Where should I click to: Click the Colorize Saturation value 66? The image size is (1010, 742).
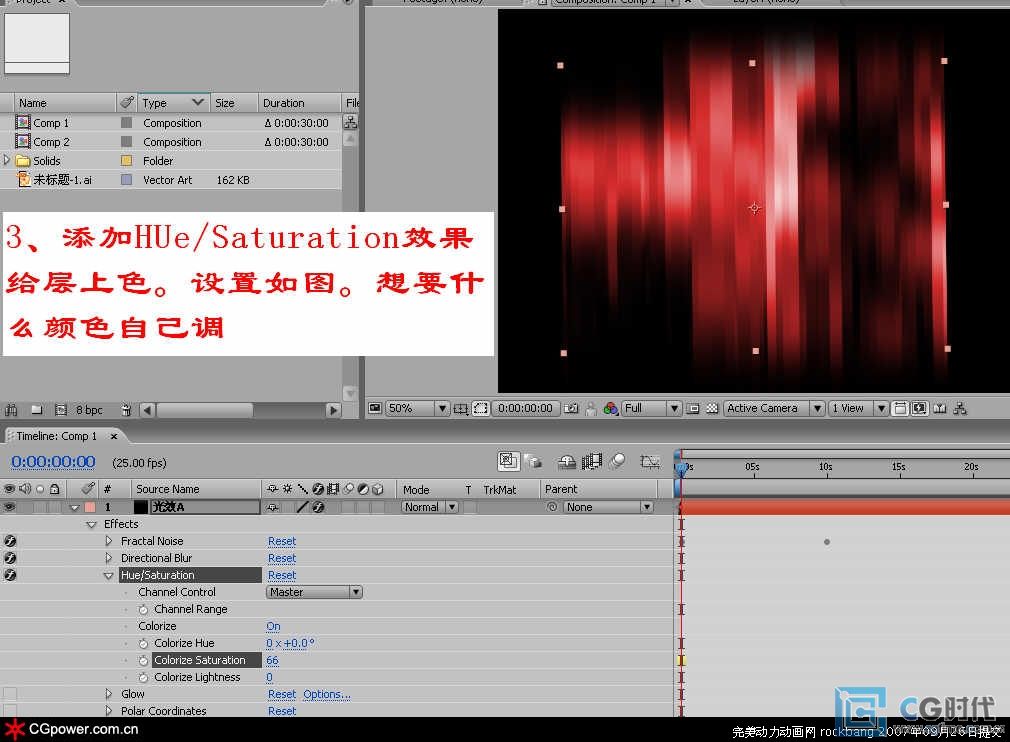(272, 660)
